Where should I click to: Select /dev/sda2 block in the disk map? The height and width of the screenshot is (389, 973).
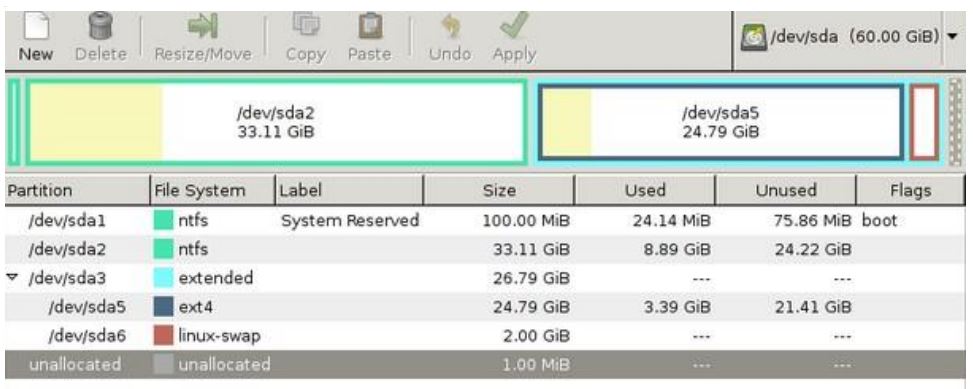pos(276,122)
